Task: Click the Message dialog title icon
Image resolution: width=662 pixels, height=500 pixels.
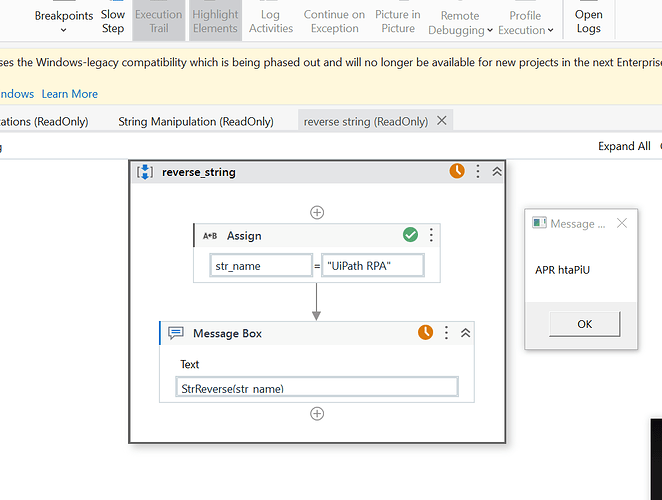Action: tap(539, 223)
